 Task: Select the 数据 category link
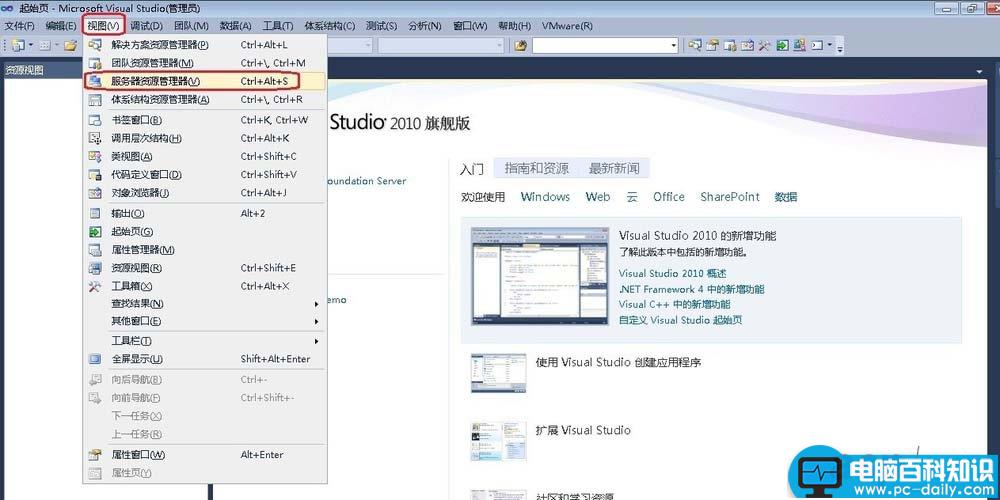786,197
